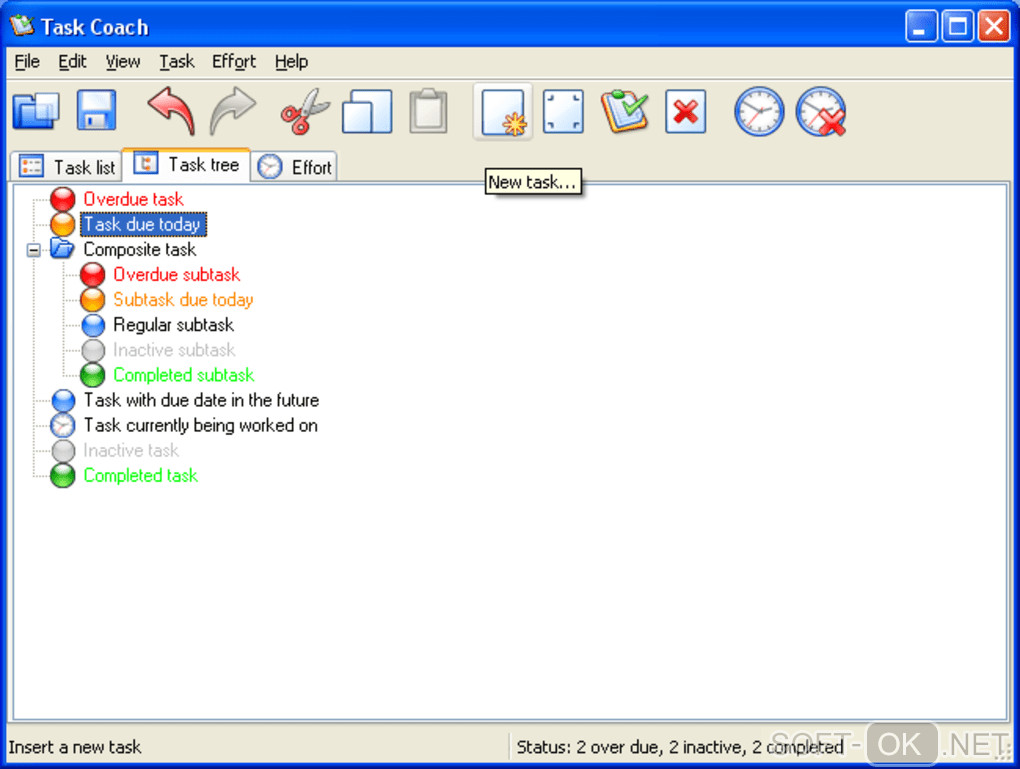
Task: Click the folder icon of Composite task
Action: tap(62, 249)
